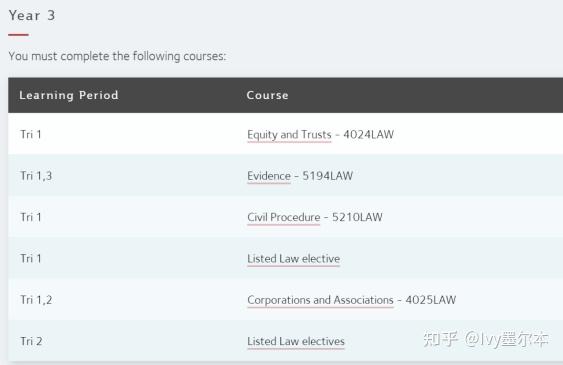Click the Learning Period column header
Screen dimensions: 563x365
(69, 95)
